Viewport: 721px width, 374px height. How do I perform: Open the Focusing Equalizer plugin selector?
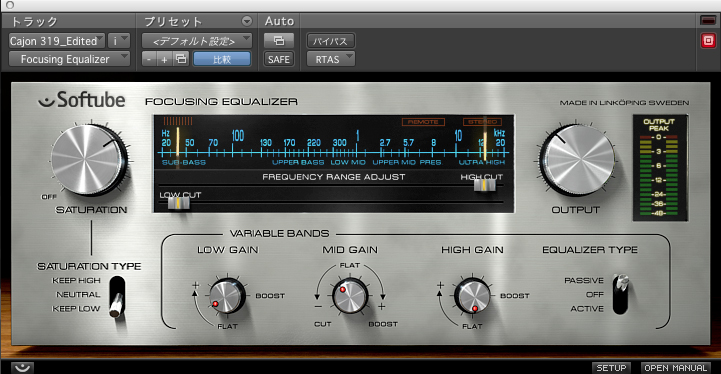(x=69, y=59)
